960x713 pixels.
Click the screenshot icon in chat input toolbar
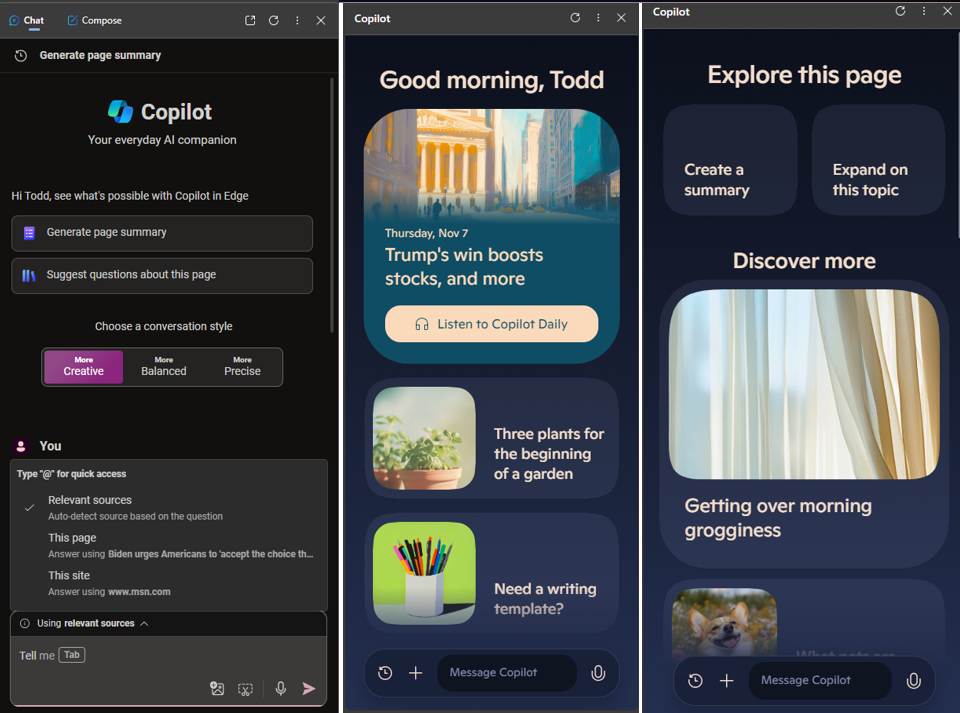[x=245, y=688]
